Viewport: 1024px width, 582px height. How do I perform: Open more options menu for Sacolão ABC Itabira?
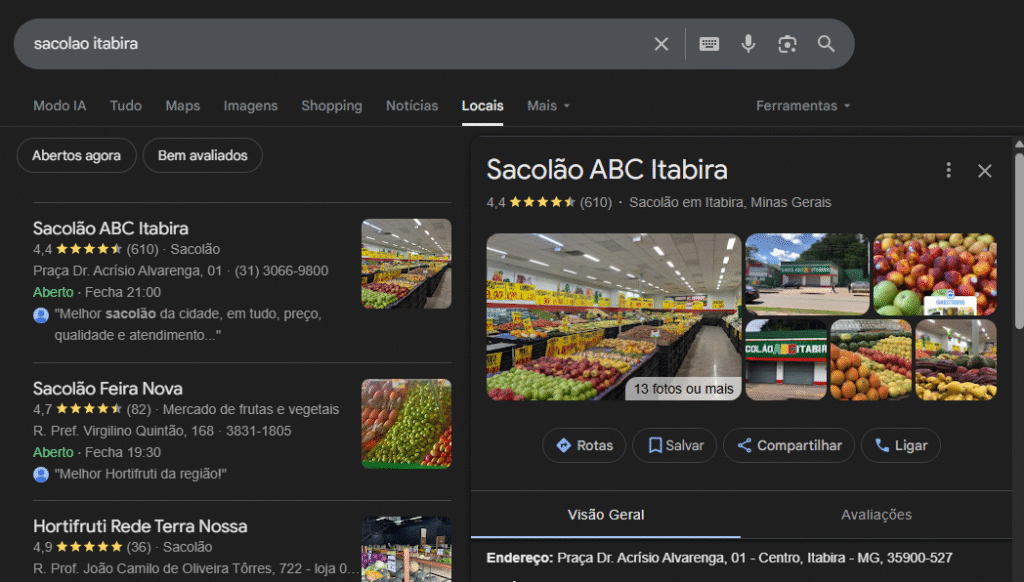click(949, 171)
